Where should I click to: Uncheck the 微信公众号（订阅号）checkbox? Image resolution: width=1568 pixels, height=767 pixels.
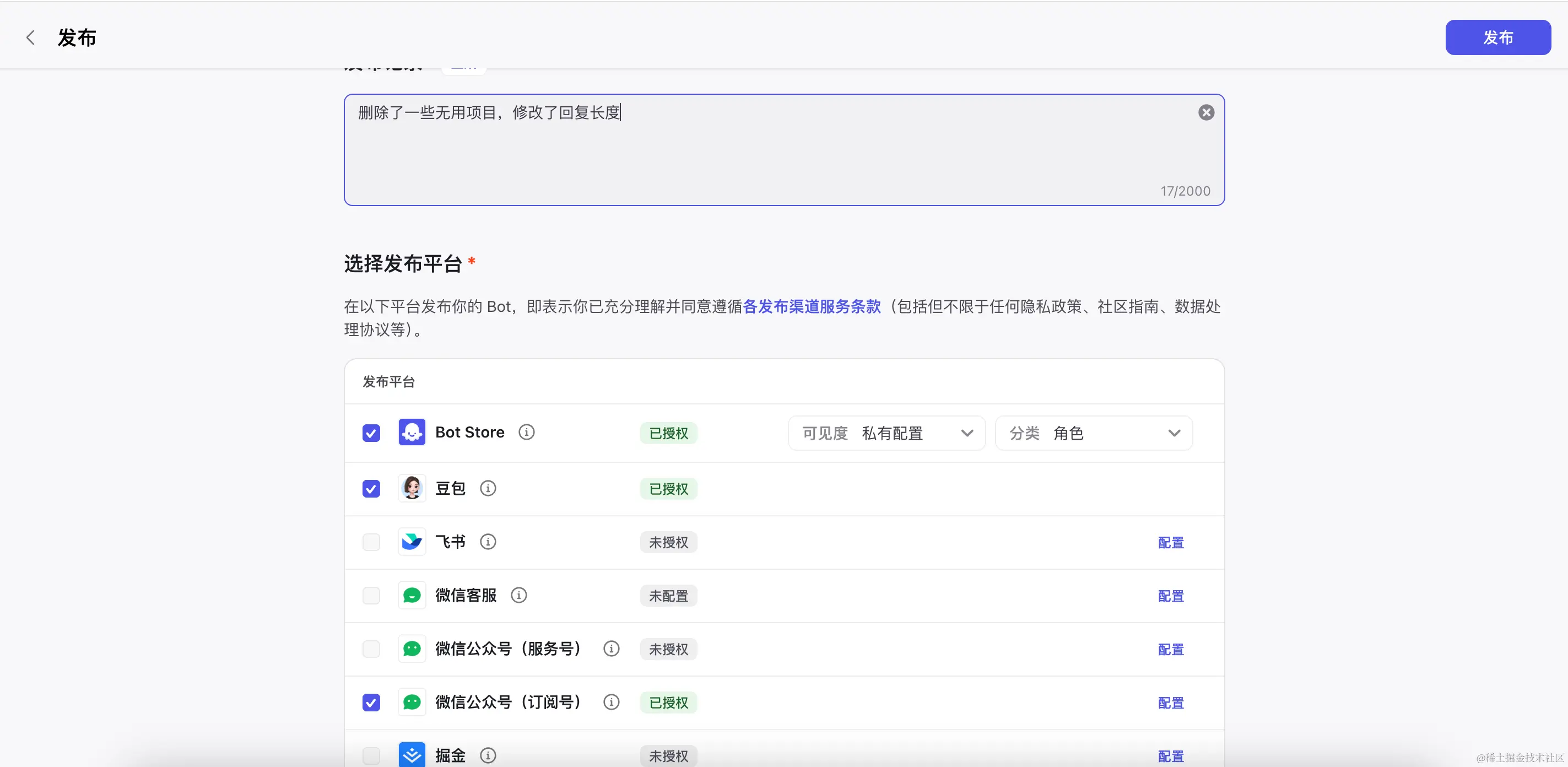[x=371, y=703]
